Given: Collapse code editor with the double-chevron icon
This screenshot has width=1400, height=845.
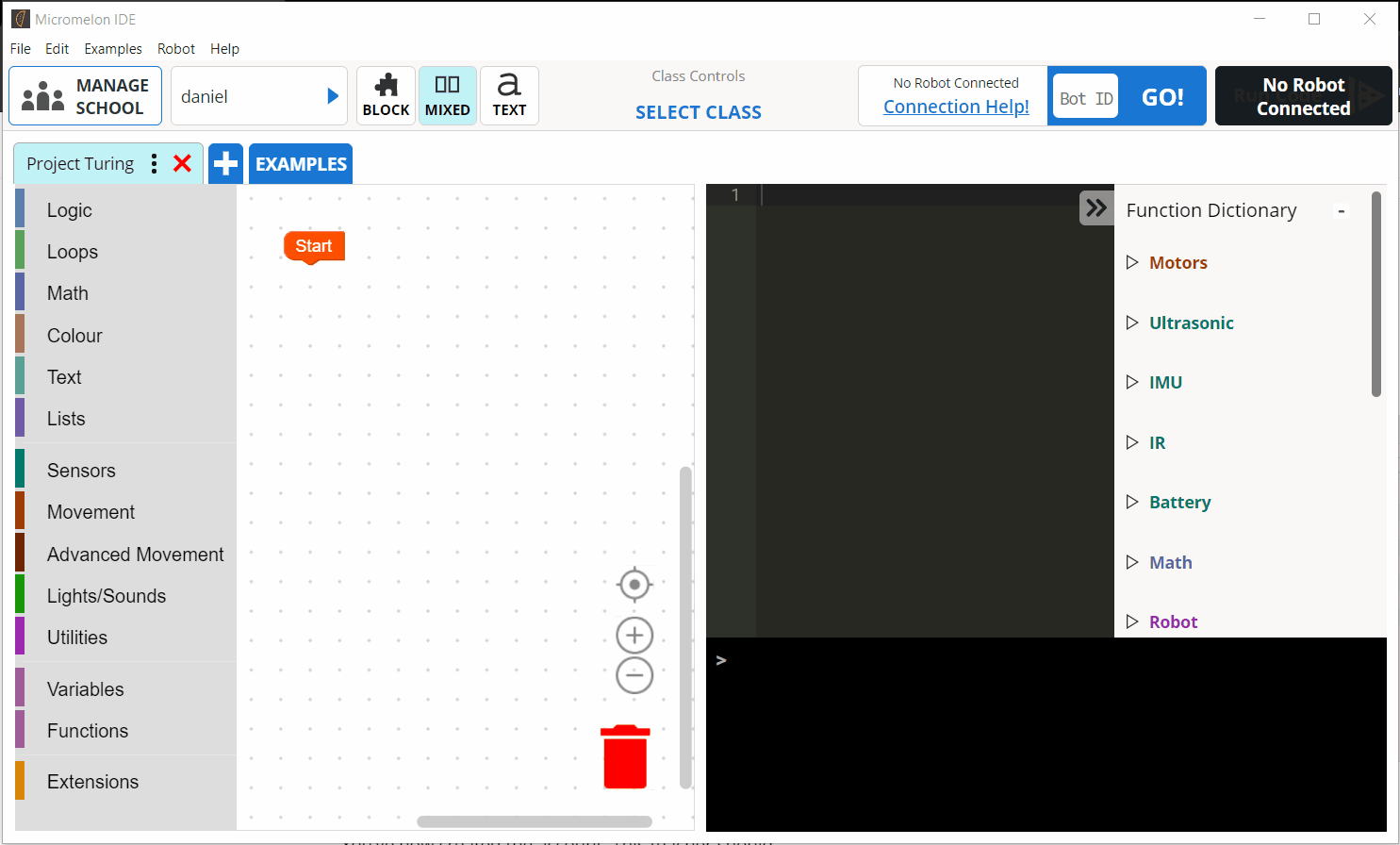Looking at the screenshot, I should pyautogui.click(x=1095, y=207).
